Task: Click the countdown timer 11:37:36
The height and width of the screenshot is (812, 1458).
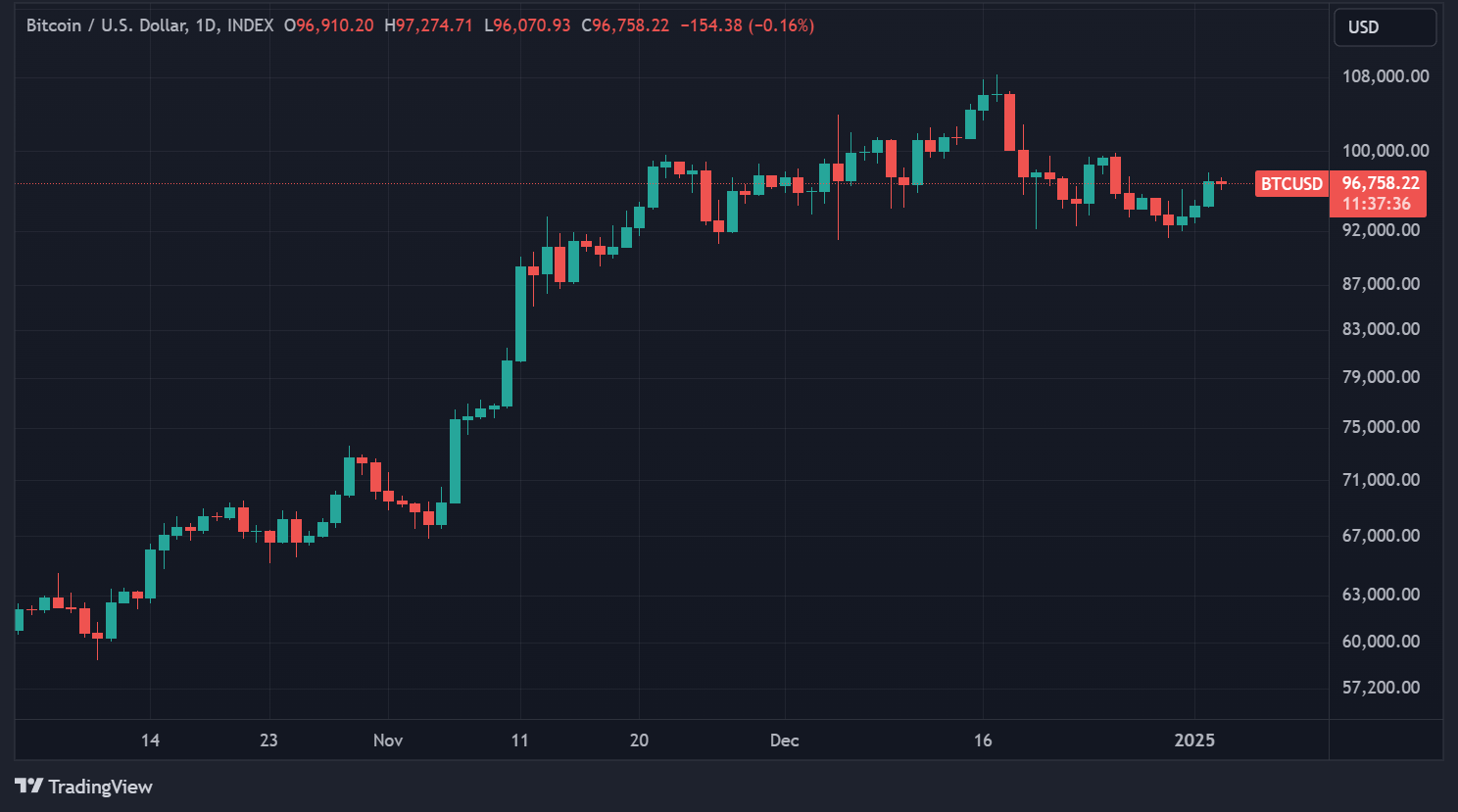Action: point(1376,204)
